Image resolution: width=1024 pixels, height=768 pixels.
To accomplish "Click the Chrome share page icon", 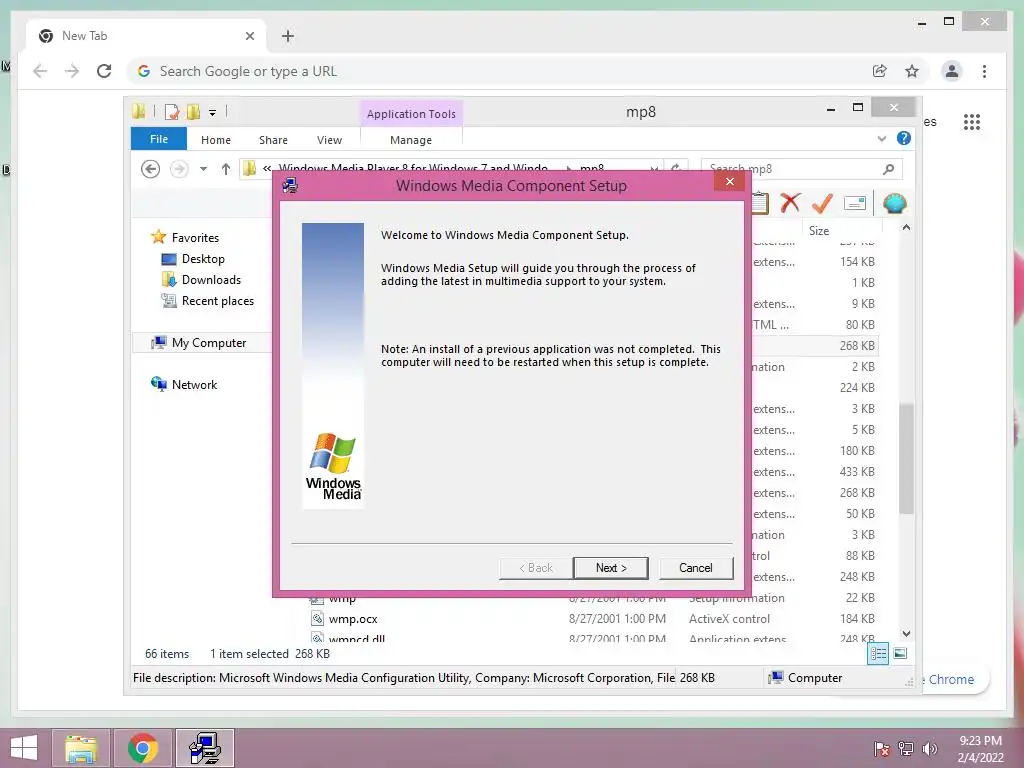I will click(x=880, y=71).
